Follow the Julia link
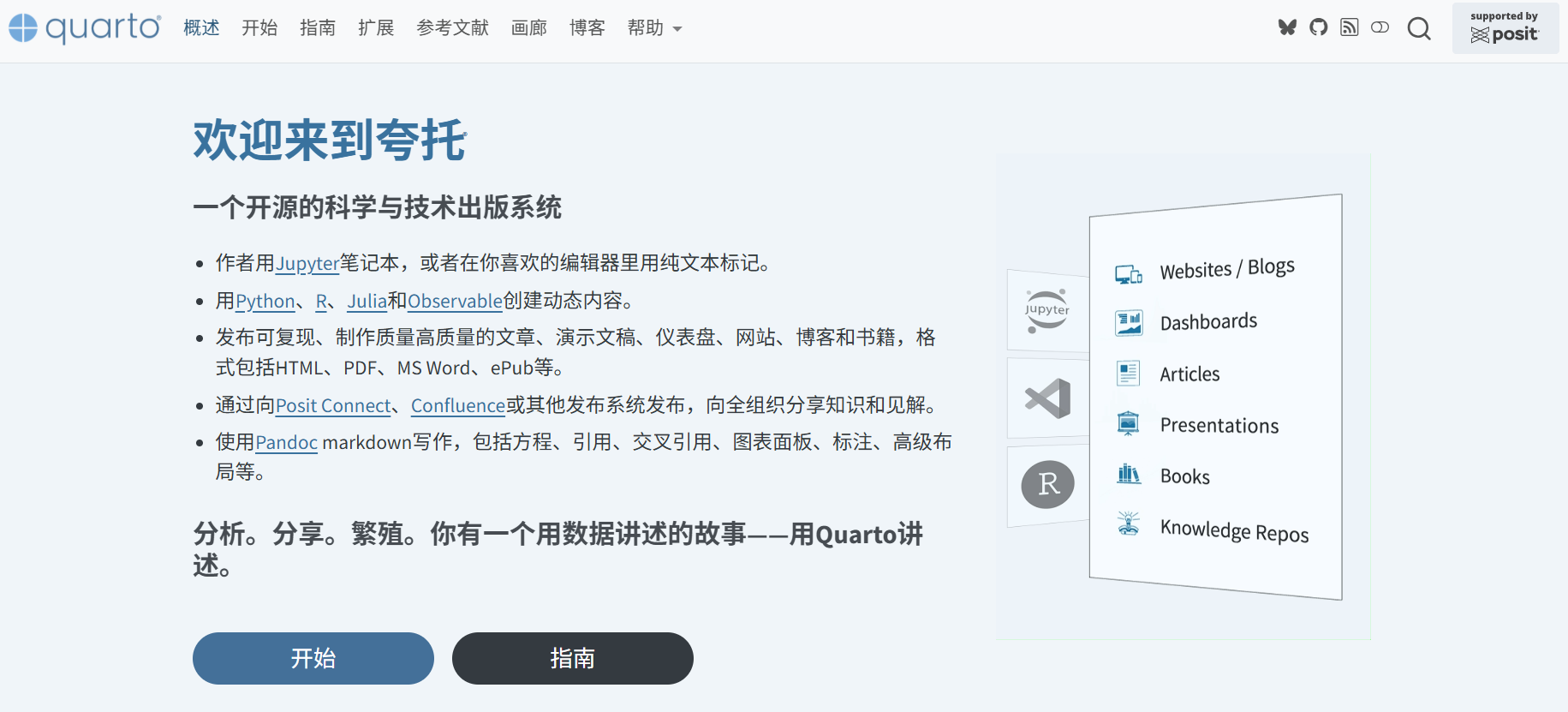The height and width of the screenshot is (712, 1568). click(367, 301)
